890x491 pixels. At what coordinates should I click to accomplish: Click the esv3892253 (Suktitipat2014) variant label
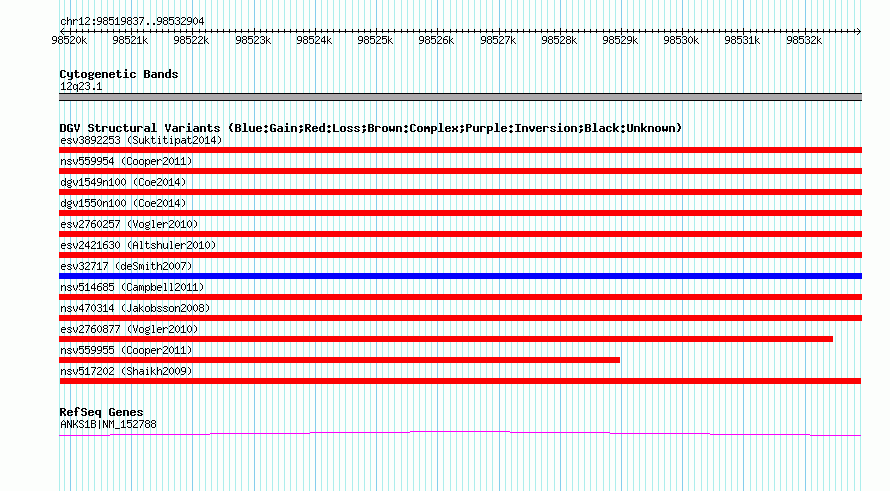tap(141, 140)
